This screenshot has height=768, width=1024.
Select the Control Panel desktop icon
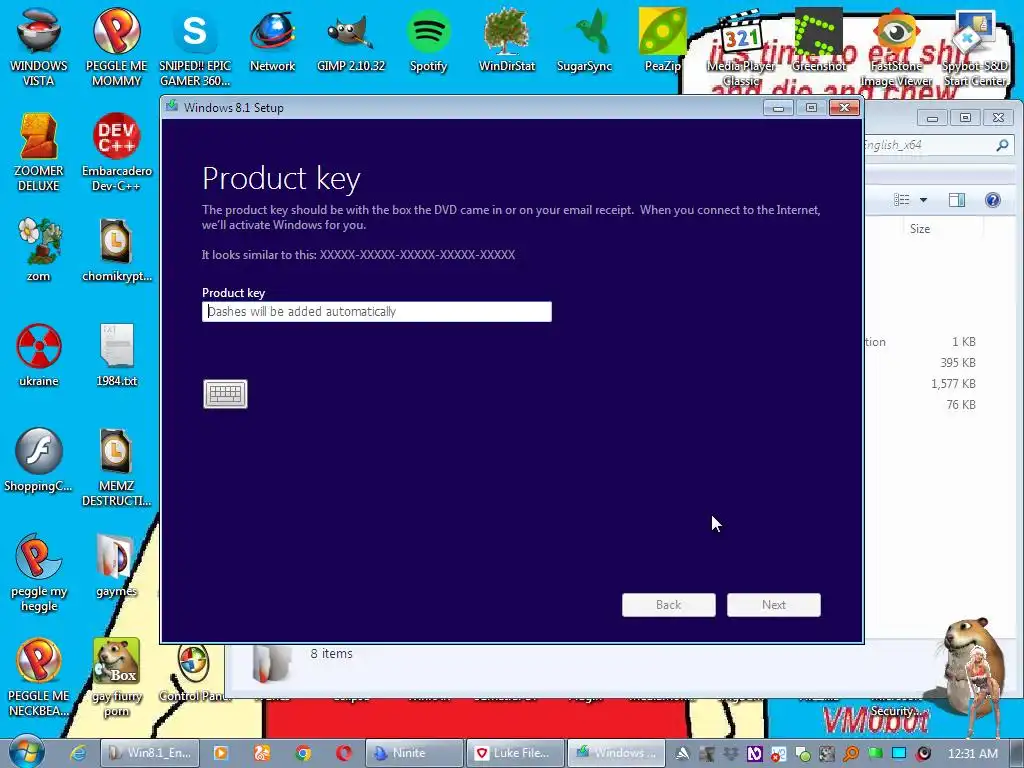click(194, 673)
